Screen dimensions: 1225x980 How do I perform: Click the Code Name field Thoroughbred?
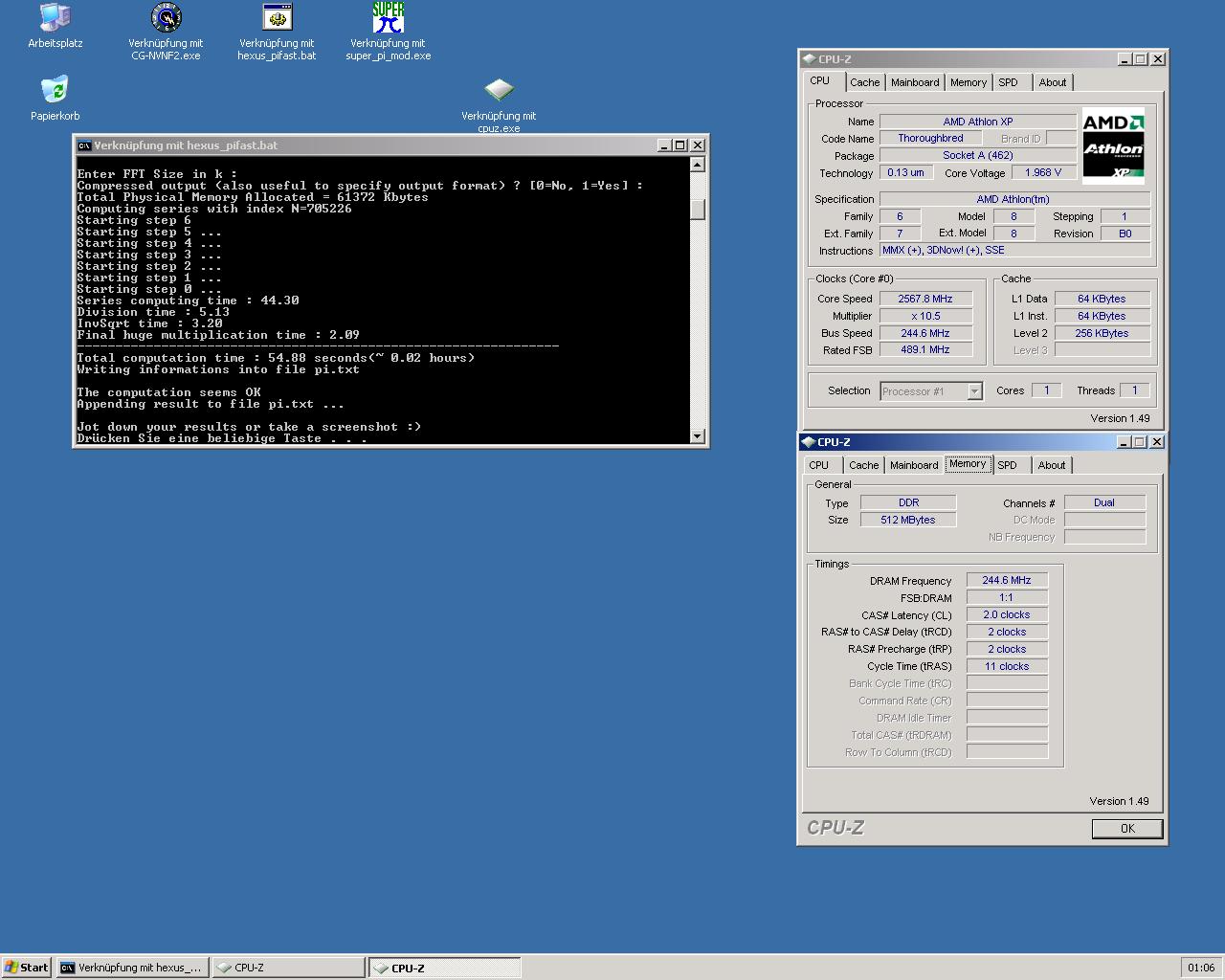[930, 139]
